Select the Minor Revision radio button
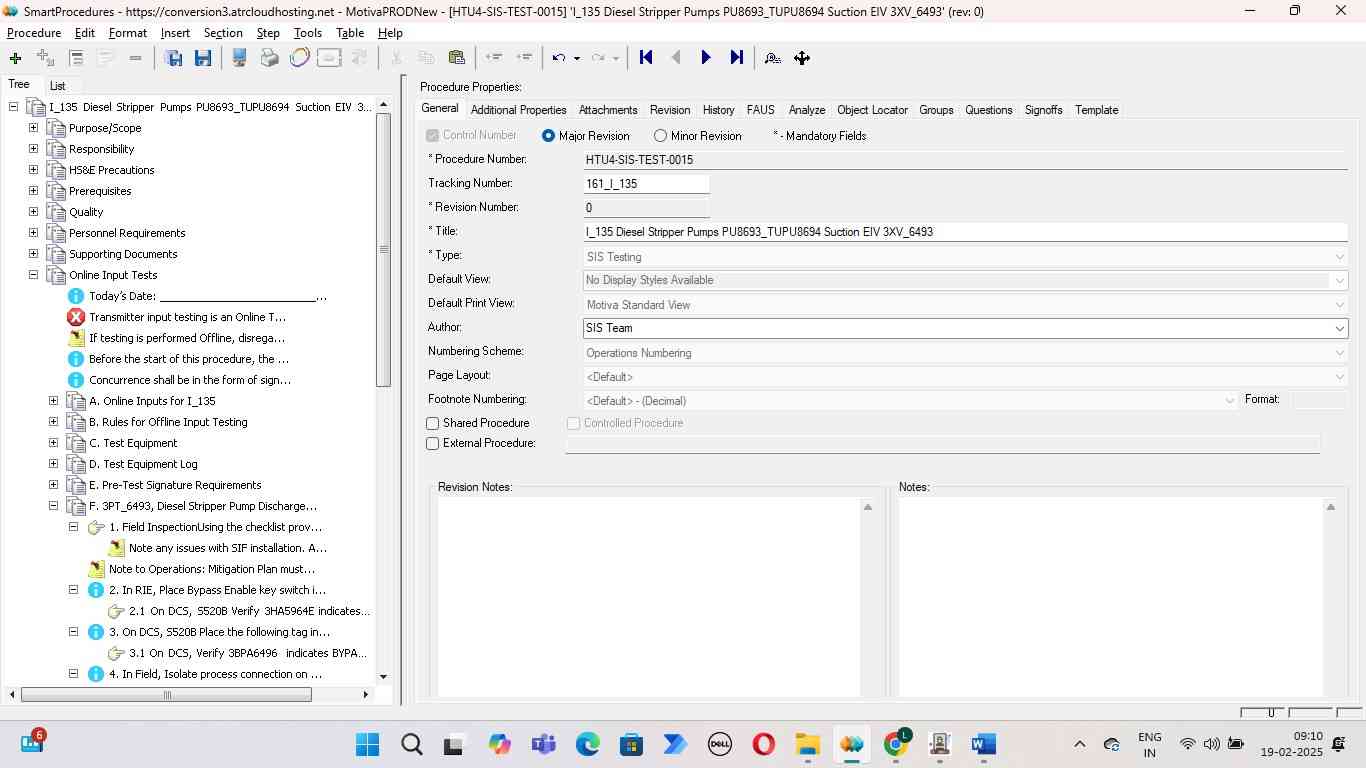Viewport: 1366px width, 768px height. click(660, 136)
